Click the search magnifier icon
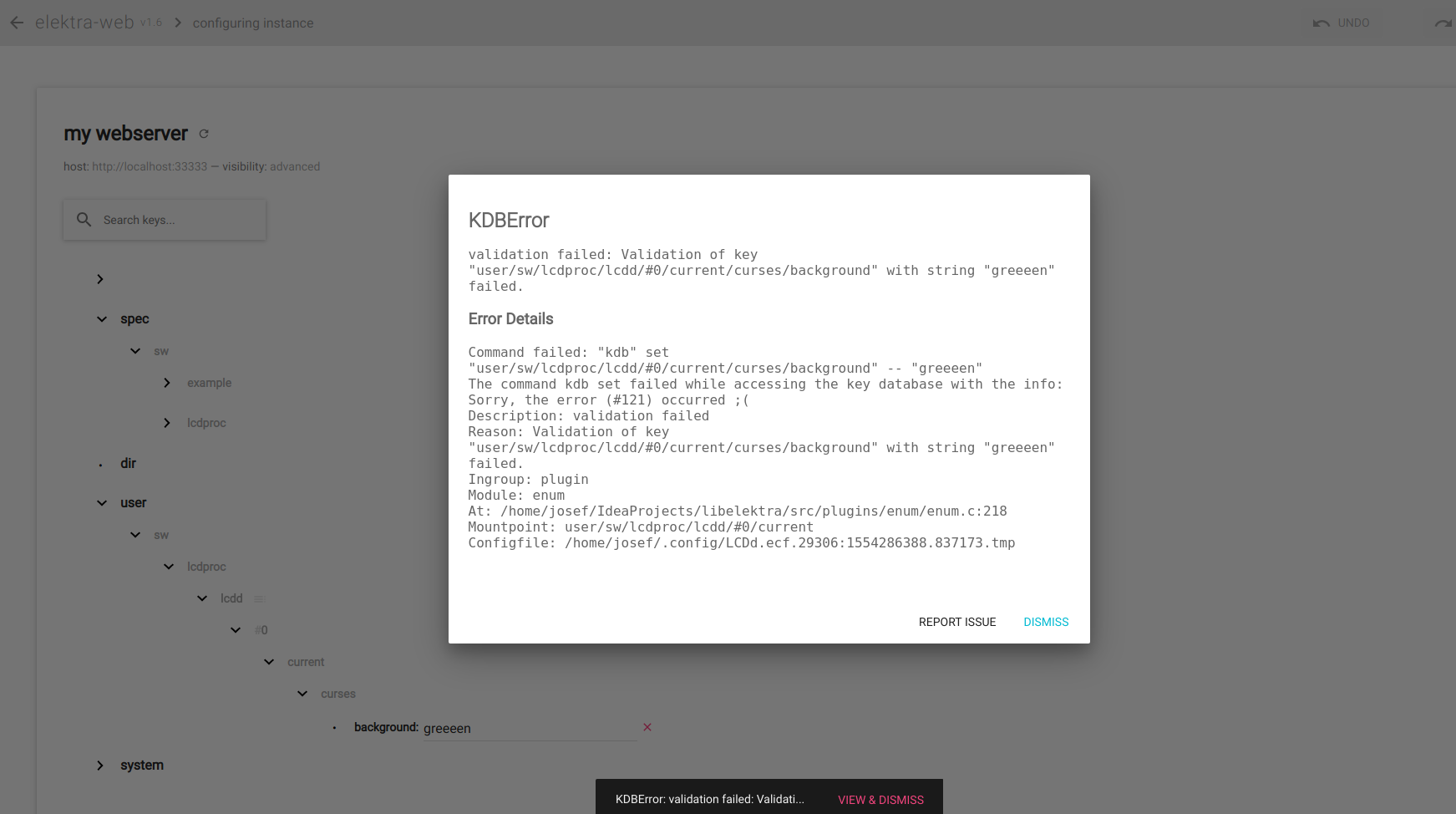Viewport: 1456px width, 814px height. 84,220
